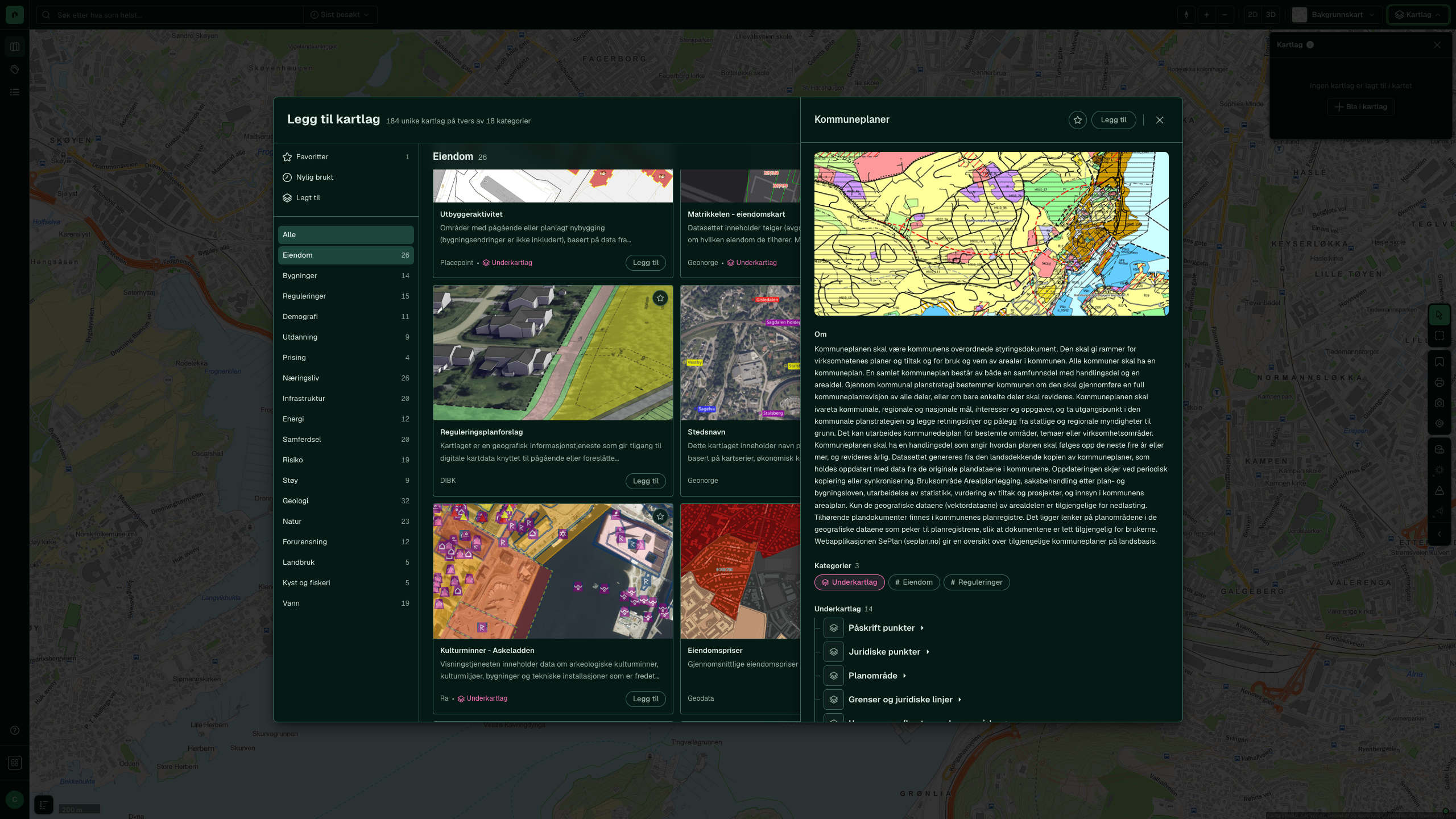
Task: Star the Reguleringsplanforslag card
Action: click(660, 298)
